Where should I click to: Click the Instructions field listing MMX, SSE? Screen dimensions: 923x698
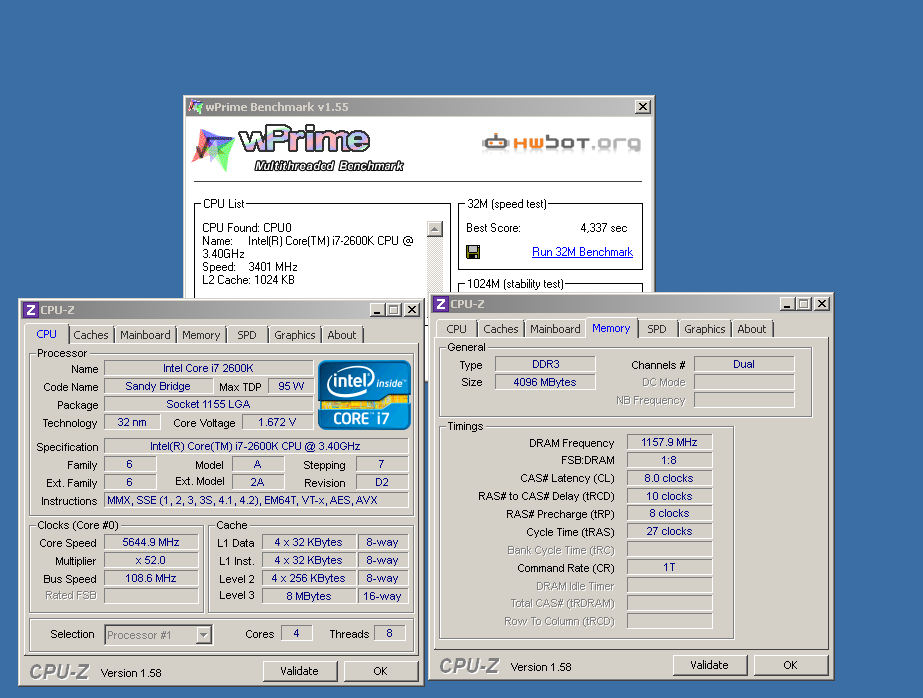[x=256, y=500]
